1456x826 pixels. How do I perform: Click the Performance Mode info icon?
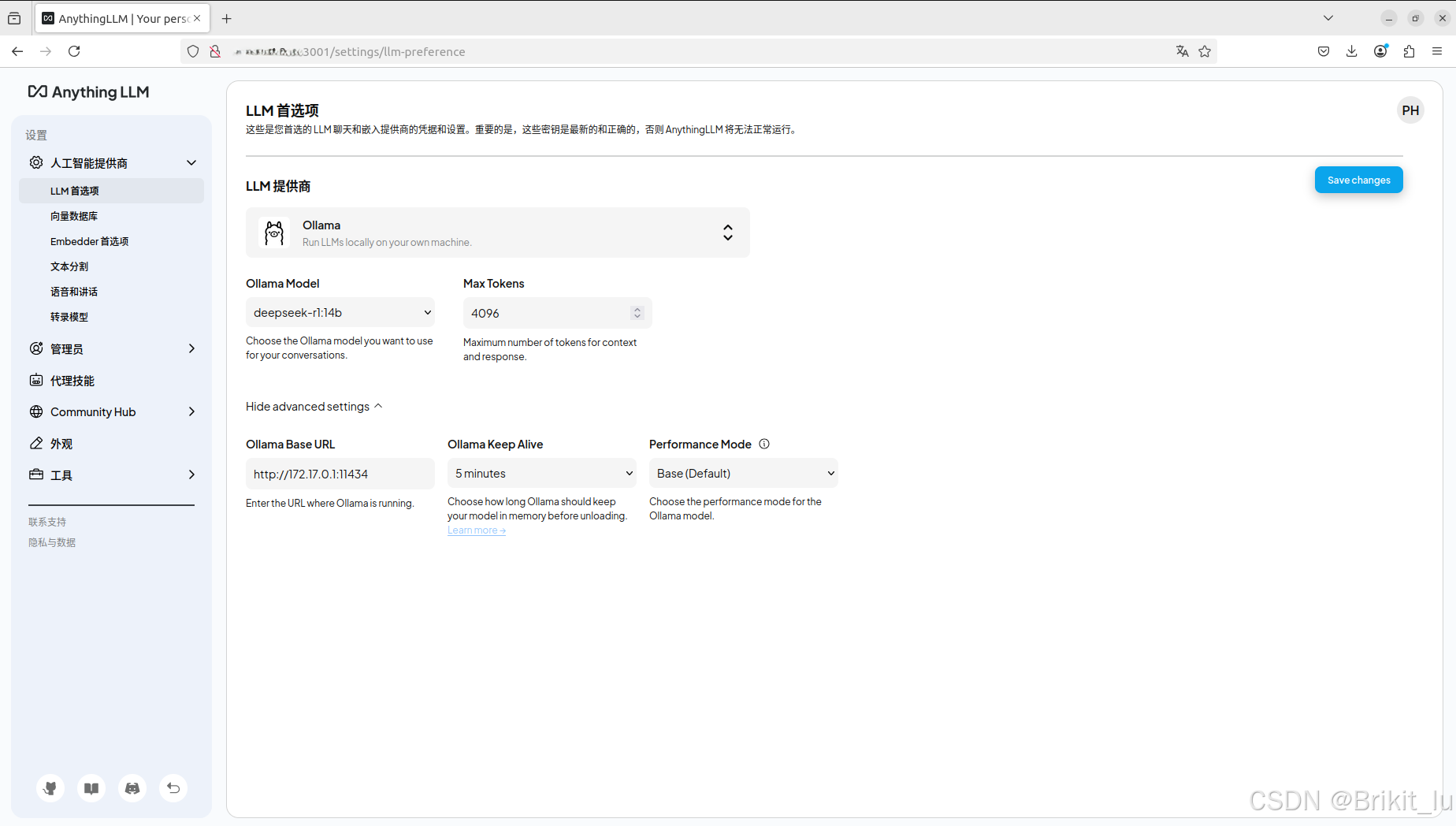pos(764,444)
